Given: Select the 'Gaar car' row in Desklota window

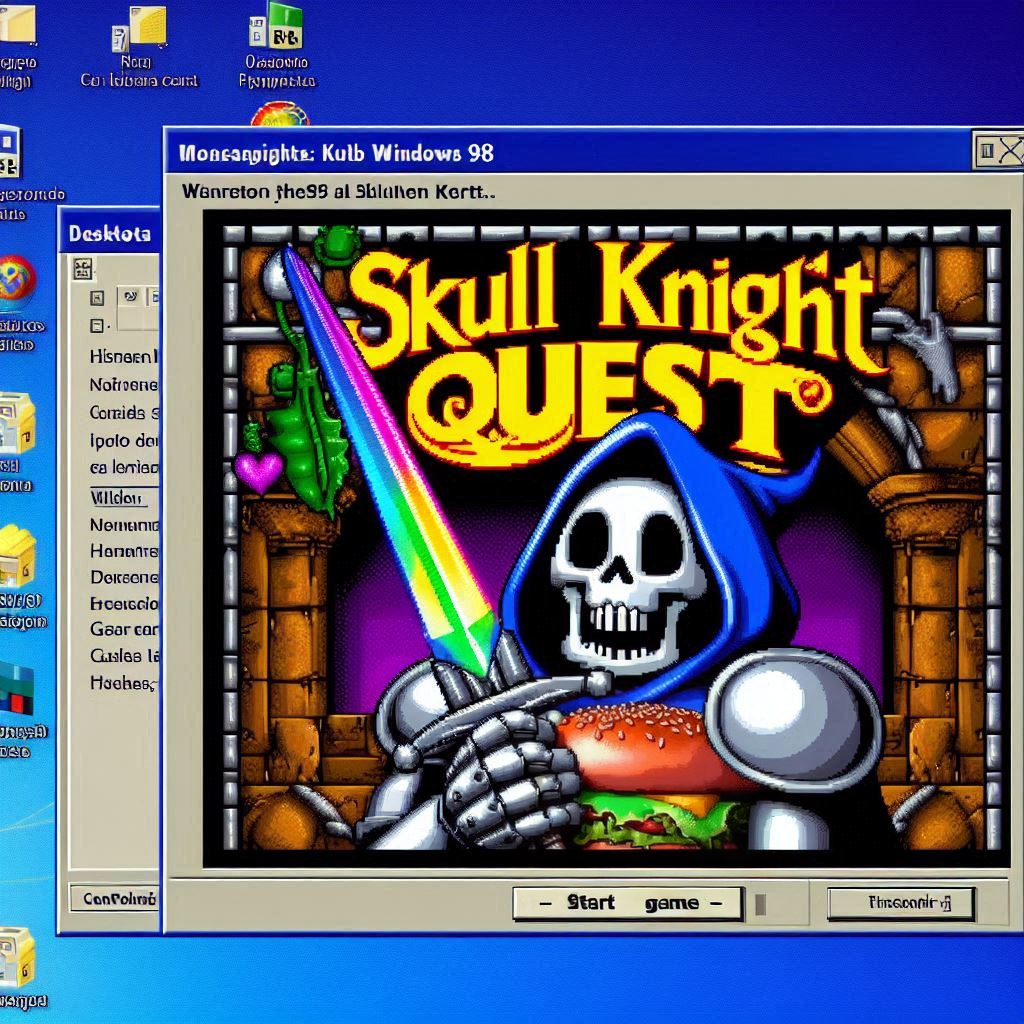Looking at the screenshot, I should pos(123,630).
